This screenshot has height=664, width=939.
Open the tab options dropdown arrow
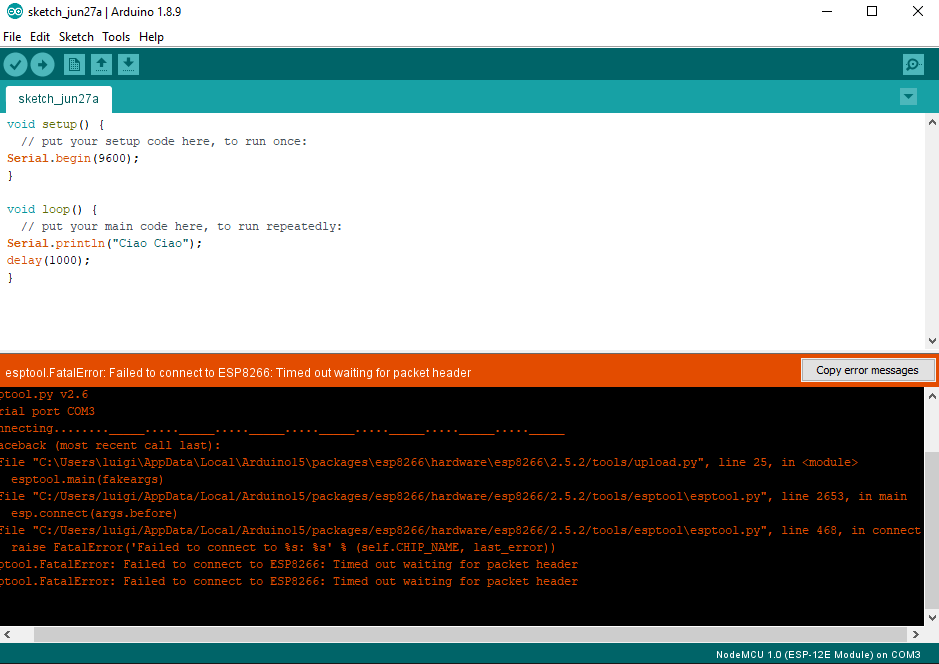[908, 97]
